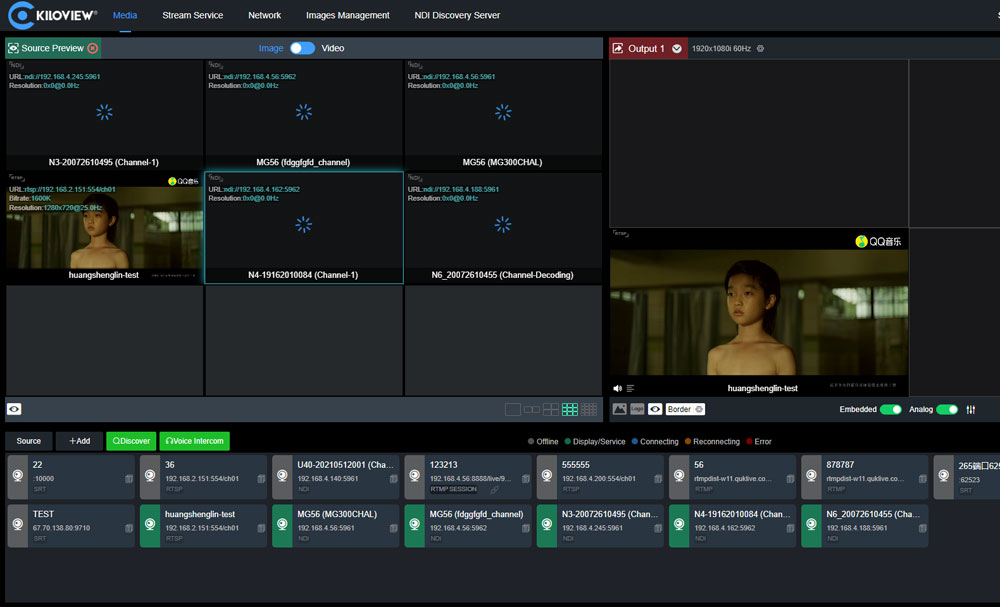Viewport: 1000px width, 607px height.
Task: Toggle output eye visibility icon
Action: [x=655, y=409]
